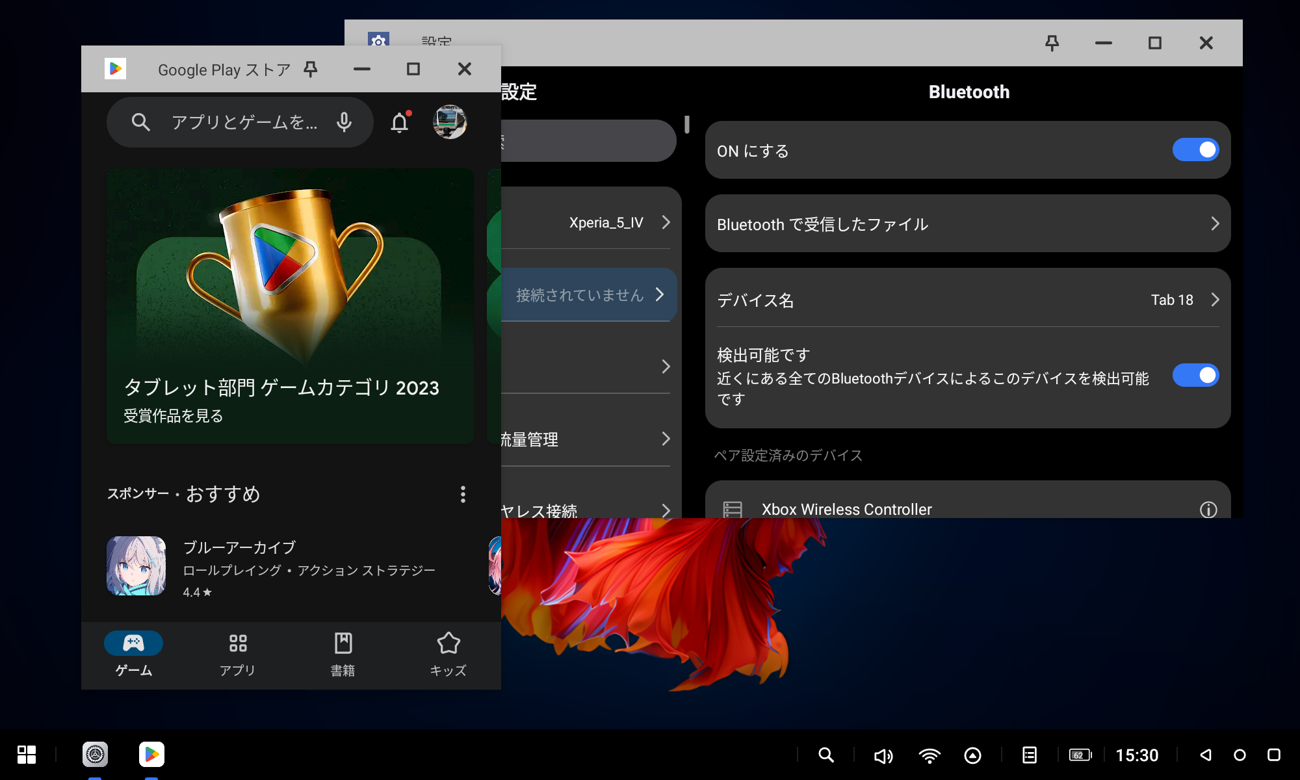Pin the Google Play ストア window
This screenshot has width=1300, height=780.
click(x=311, y=69)
